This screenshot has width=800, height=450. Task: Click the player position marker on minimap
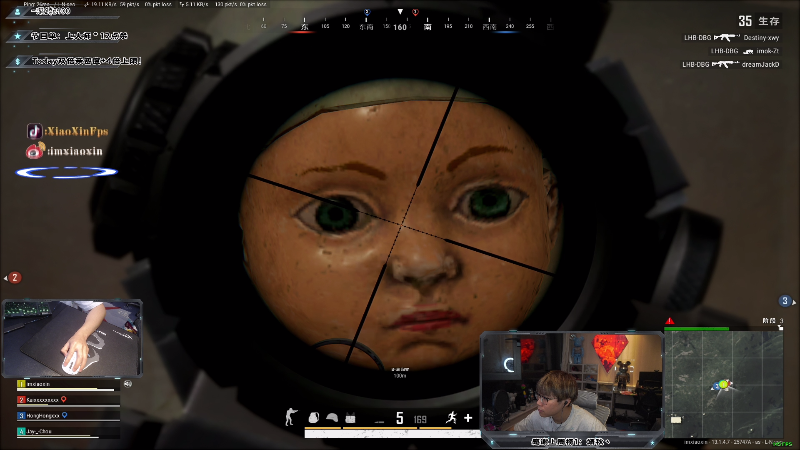click(x=722, y=385)
